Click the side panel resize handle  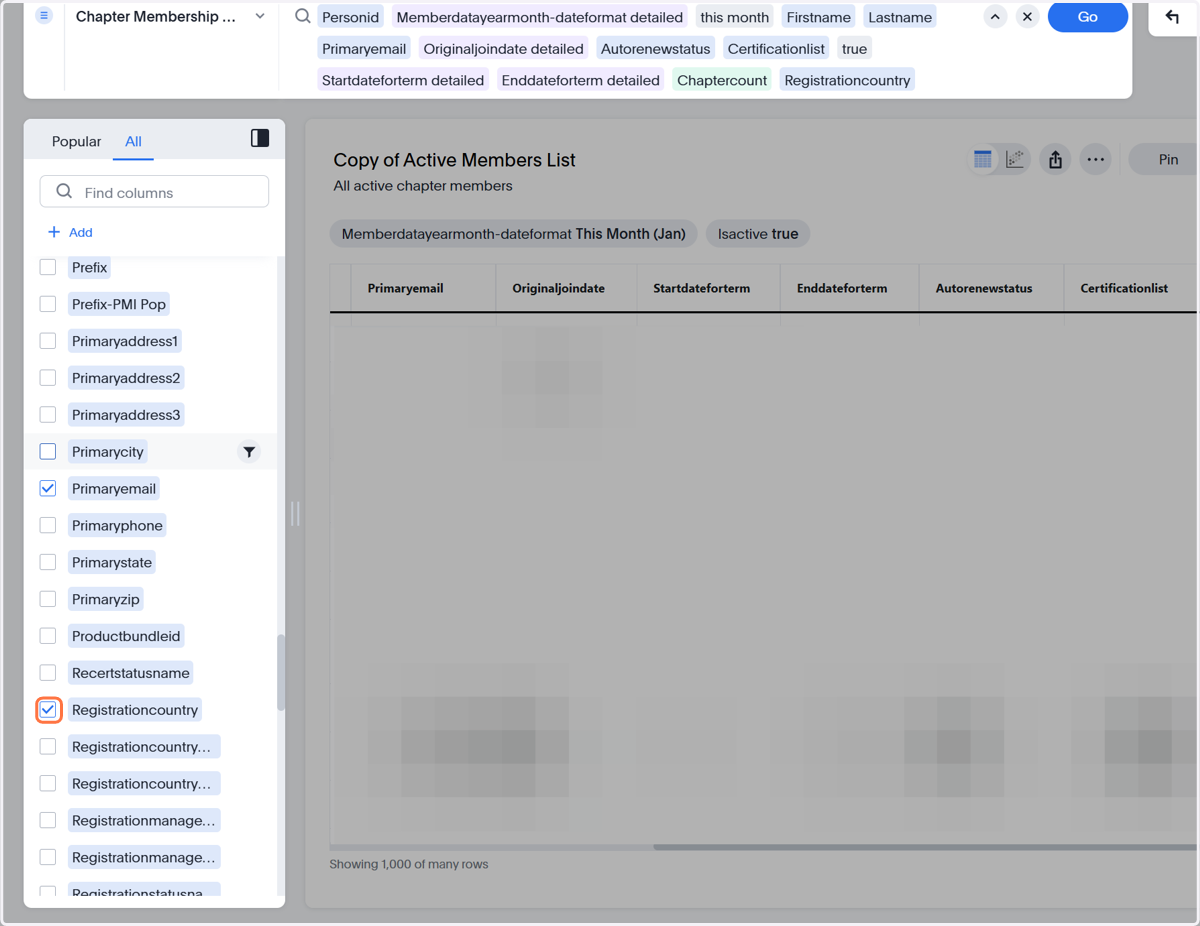[295, 514]
